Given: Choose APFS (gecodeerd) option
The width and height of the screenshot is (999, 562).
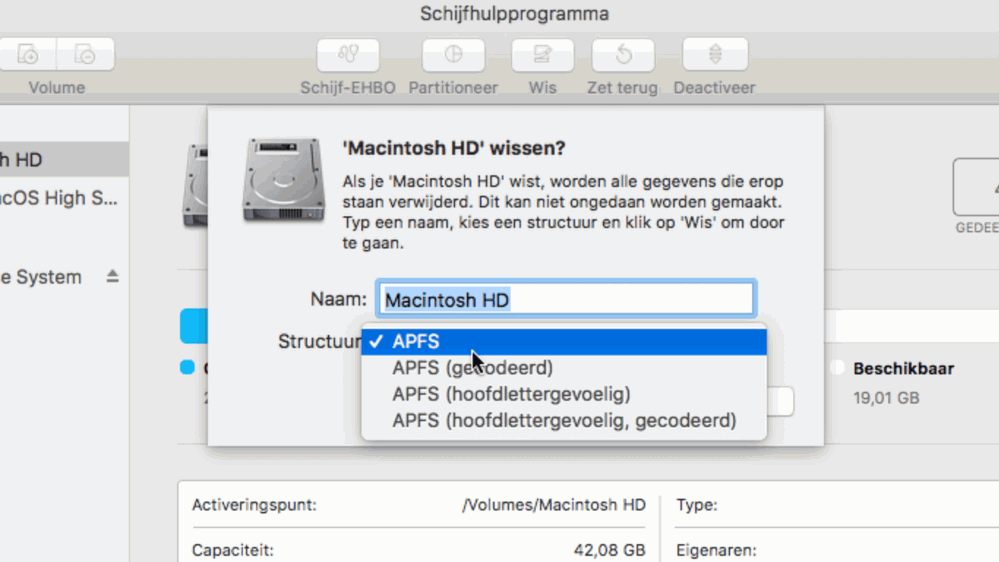Looking at the screenshot, I should point(564,368).
